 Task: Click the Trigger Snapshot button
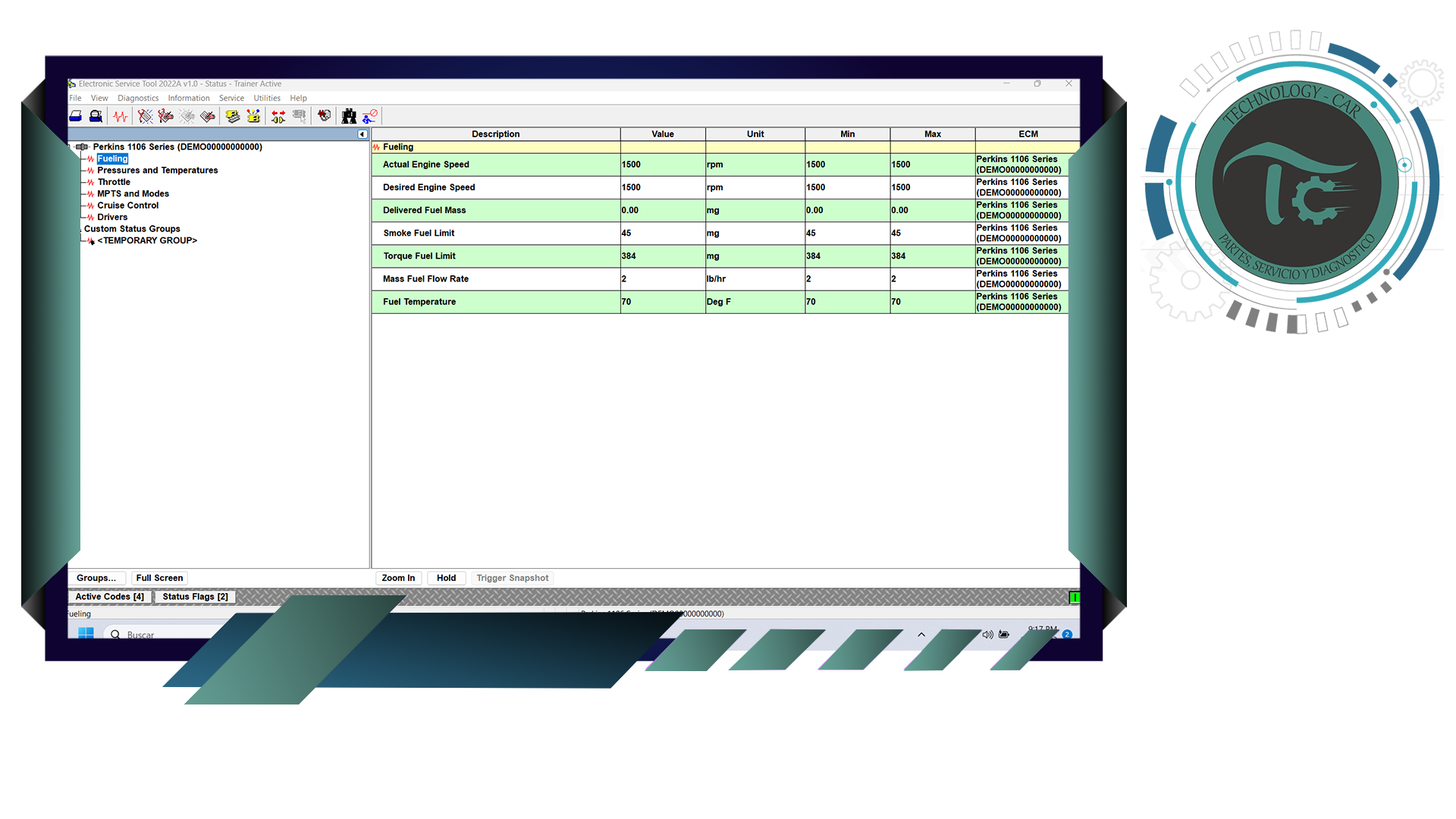tap(513, 578)
